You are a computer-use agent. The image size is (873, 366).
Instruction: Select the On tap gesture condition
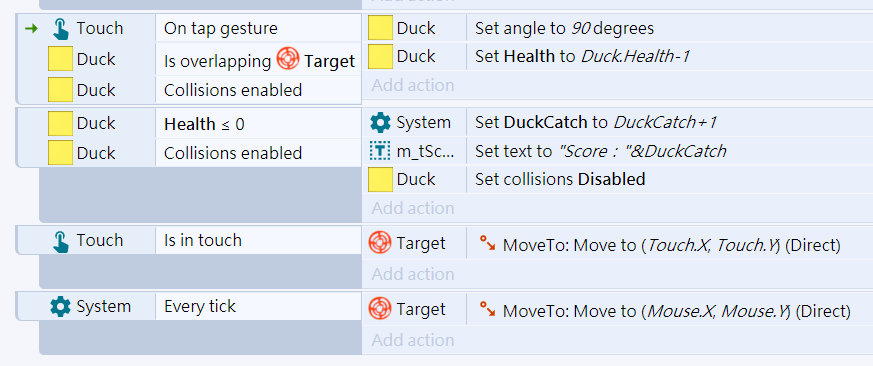(x=258, y=28)
